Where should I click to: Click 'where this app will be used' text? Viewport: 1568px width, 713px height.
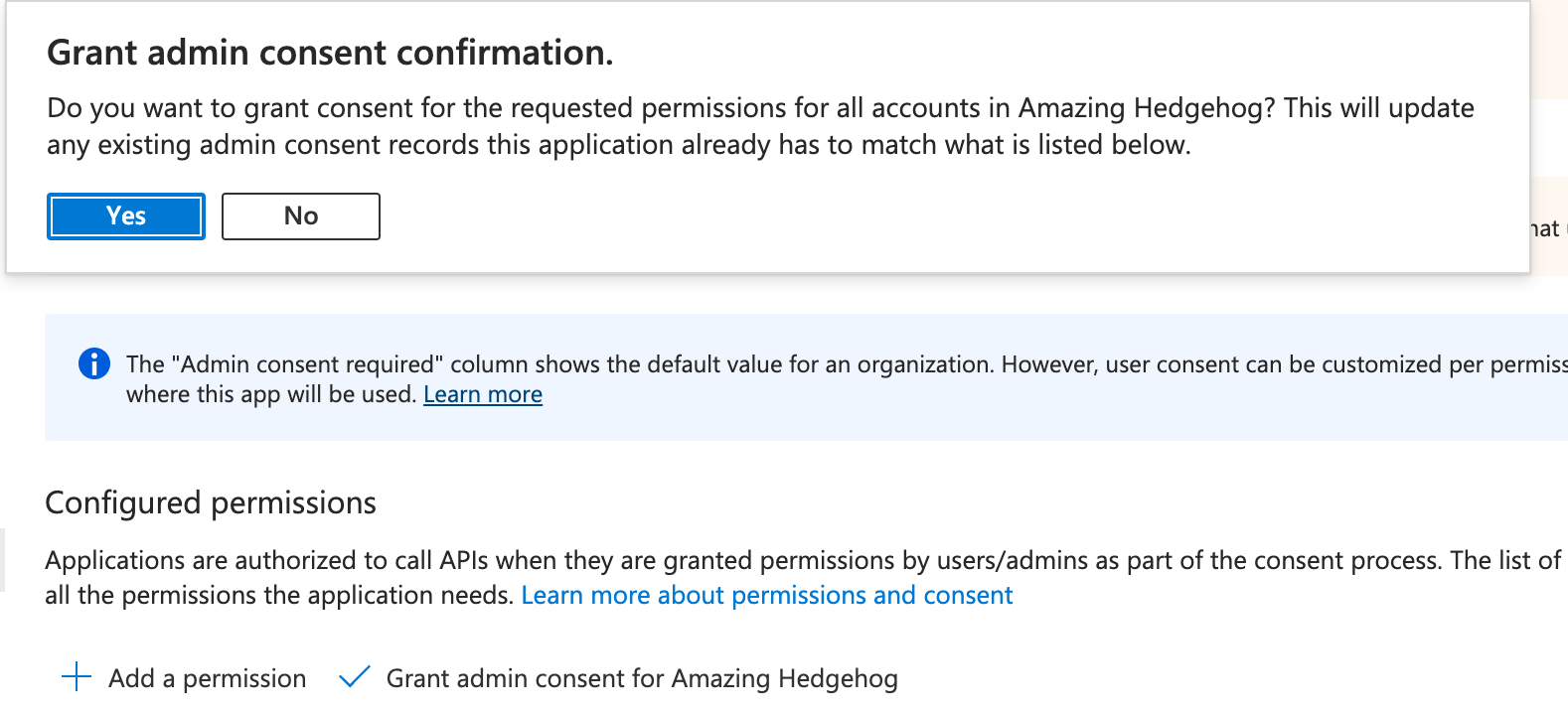click(x=270, y=394)
